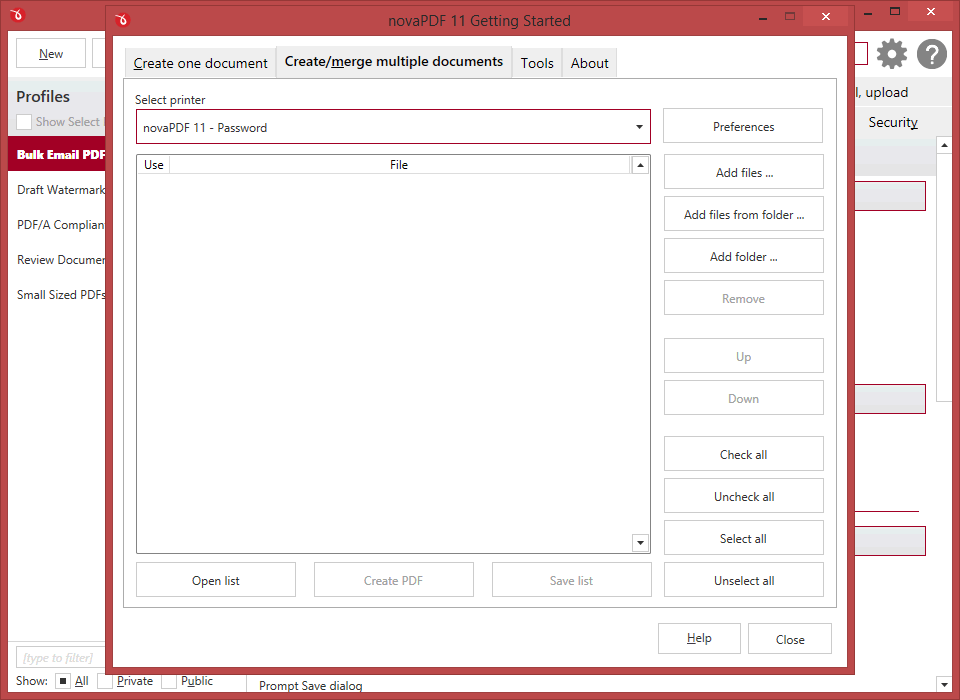
Task: Select PDF/A Compliant profile
Action: [x=57, y=225]
